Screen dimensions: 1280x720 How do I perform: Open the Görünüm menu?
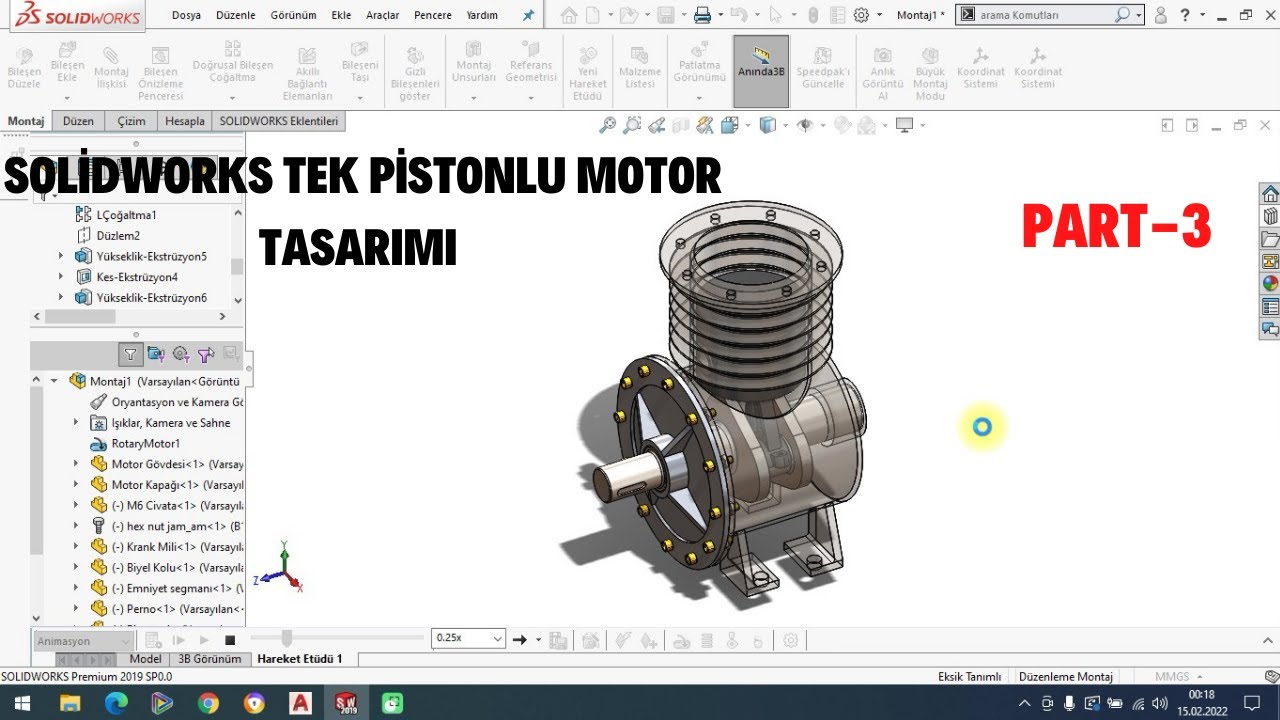click(295, 15)
